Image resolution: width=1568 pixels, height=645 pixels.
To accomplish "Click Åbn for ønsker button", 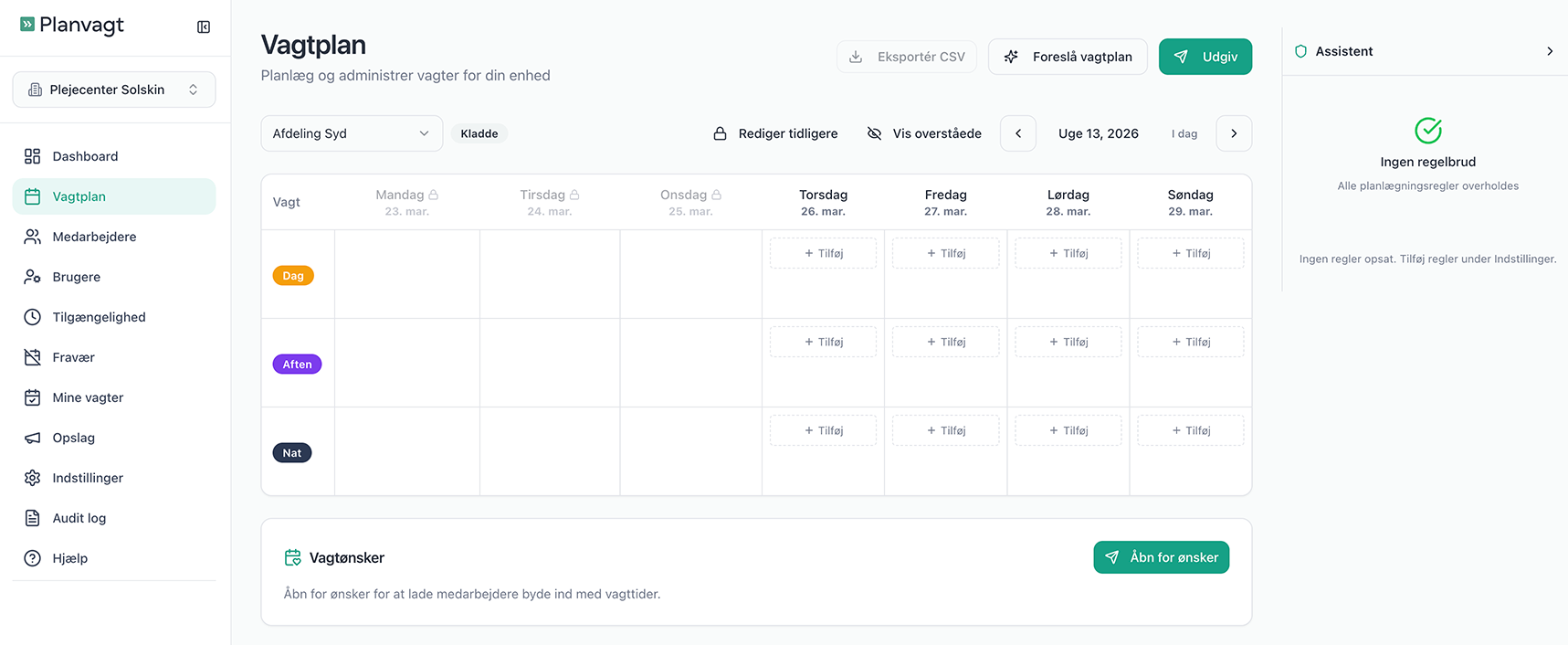I will tap(1162, 557).
